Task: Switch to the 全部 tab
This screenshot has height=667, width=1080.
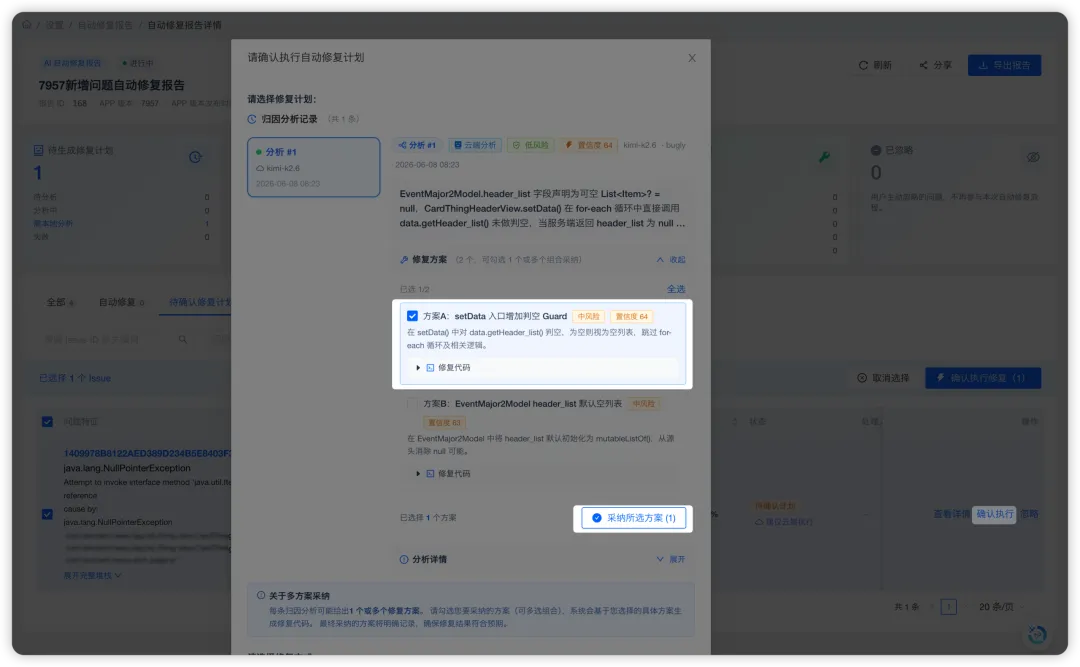Action: click(60, 302)
